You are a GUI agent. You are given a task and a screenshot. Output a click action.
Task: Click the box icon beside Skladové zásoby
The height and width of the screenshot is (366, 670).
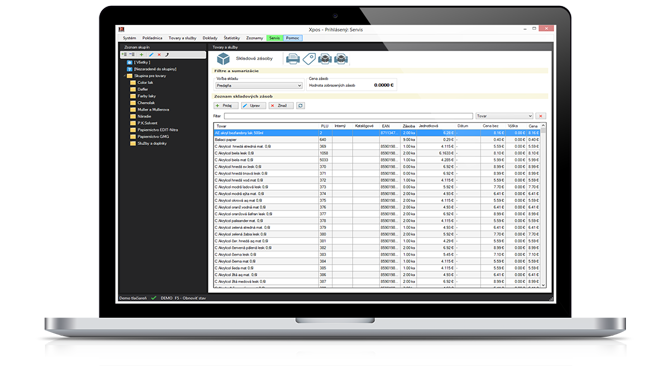click(x=223, y=59)
